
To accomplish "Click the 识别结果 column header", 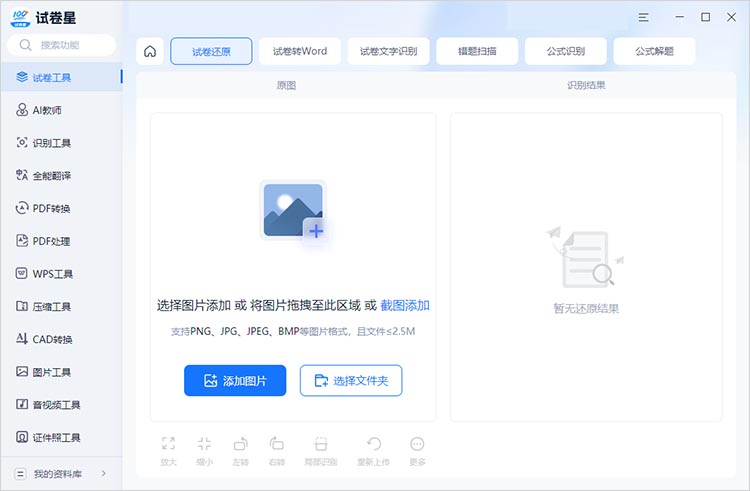I will [x=586, y=85].
